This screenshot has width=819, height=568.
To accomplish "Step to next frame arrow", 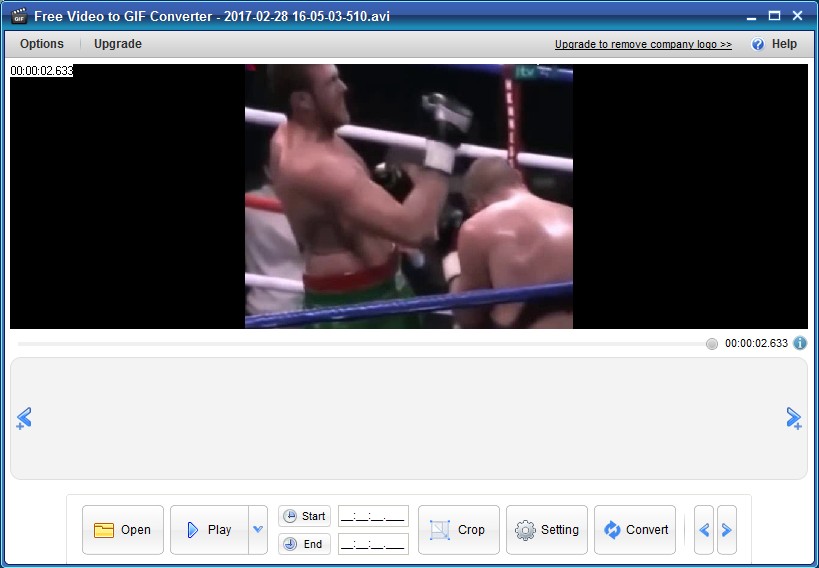I will (x=727, y=530).
